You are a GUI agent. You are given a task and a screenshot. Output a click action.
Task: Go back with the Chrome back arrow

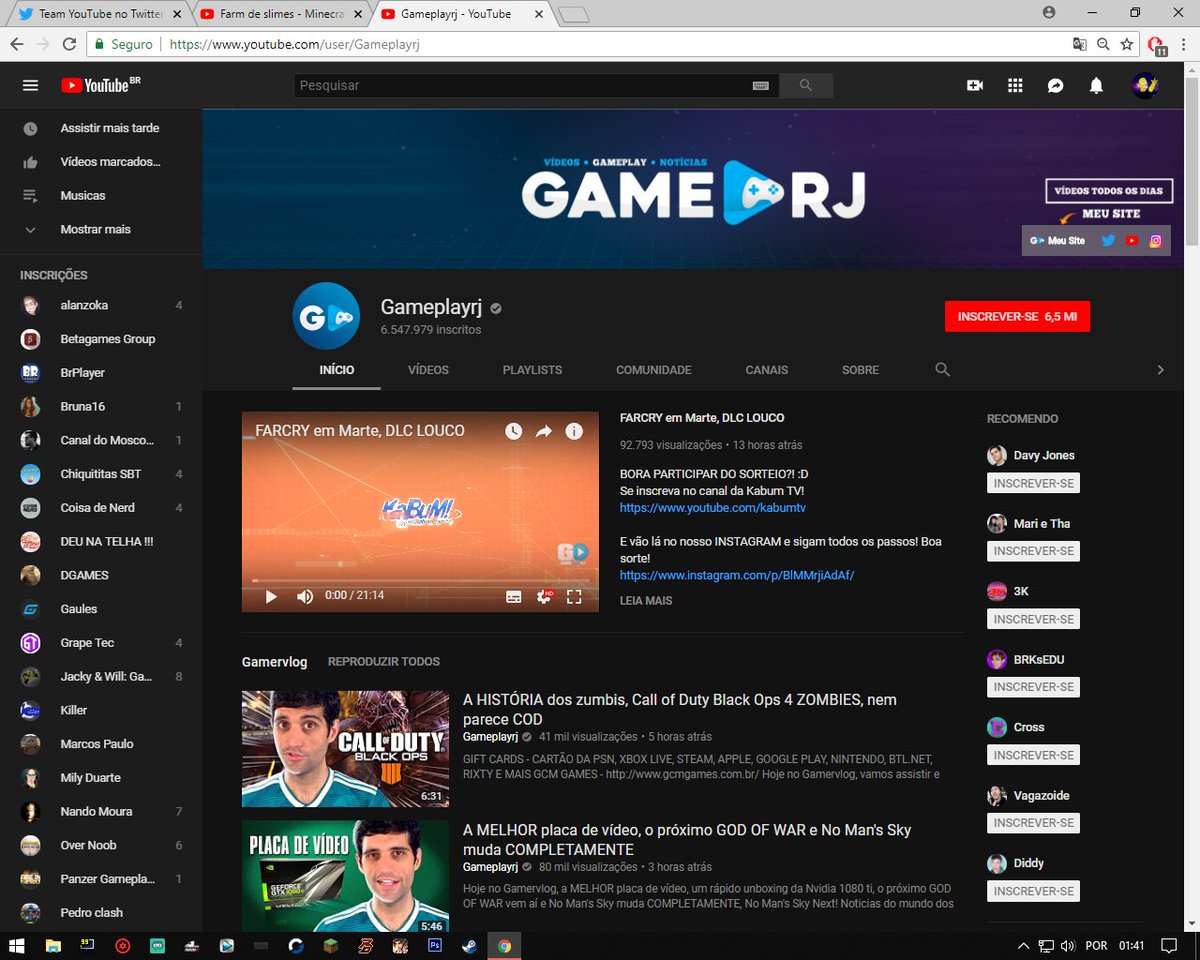pyautogui.click(x=17, y=44)
